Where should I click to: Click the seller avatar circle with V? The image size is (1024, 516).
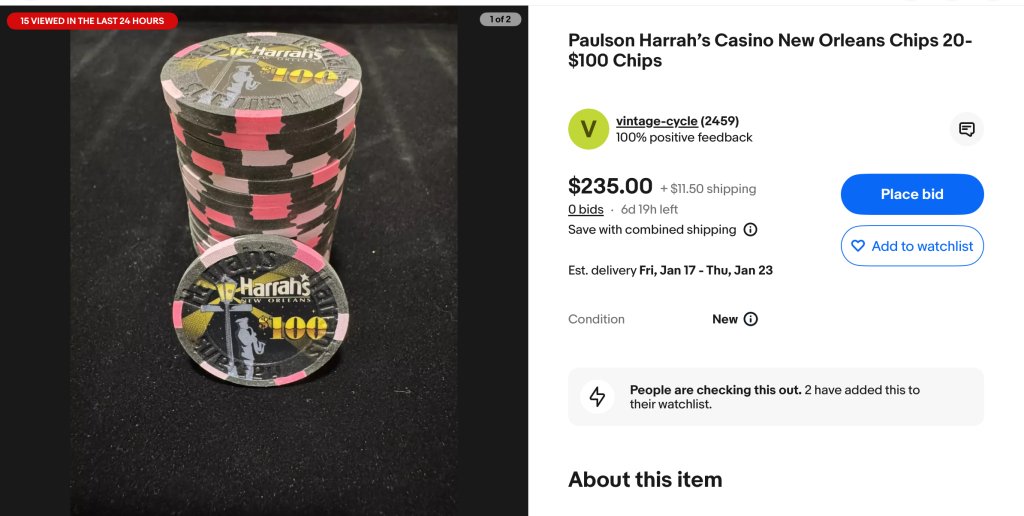point(588,129)
